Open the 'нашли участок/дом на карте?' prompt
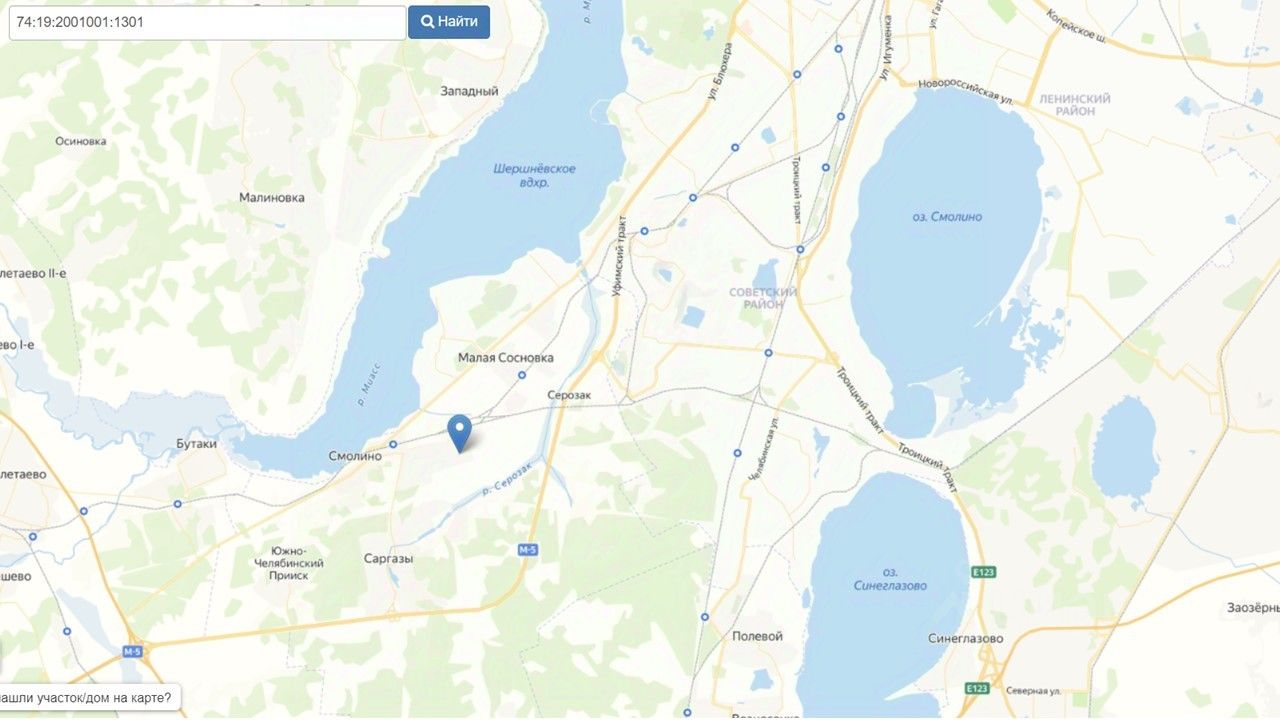This screenshot has width=1280, height=720. (88, 698)
